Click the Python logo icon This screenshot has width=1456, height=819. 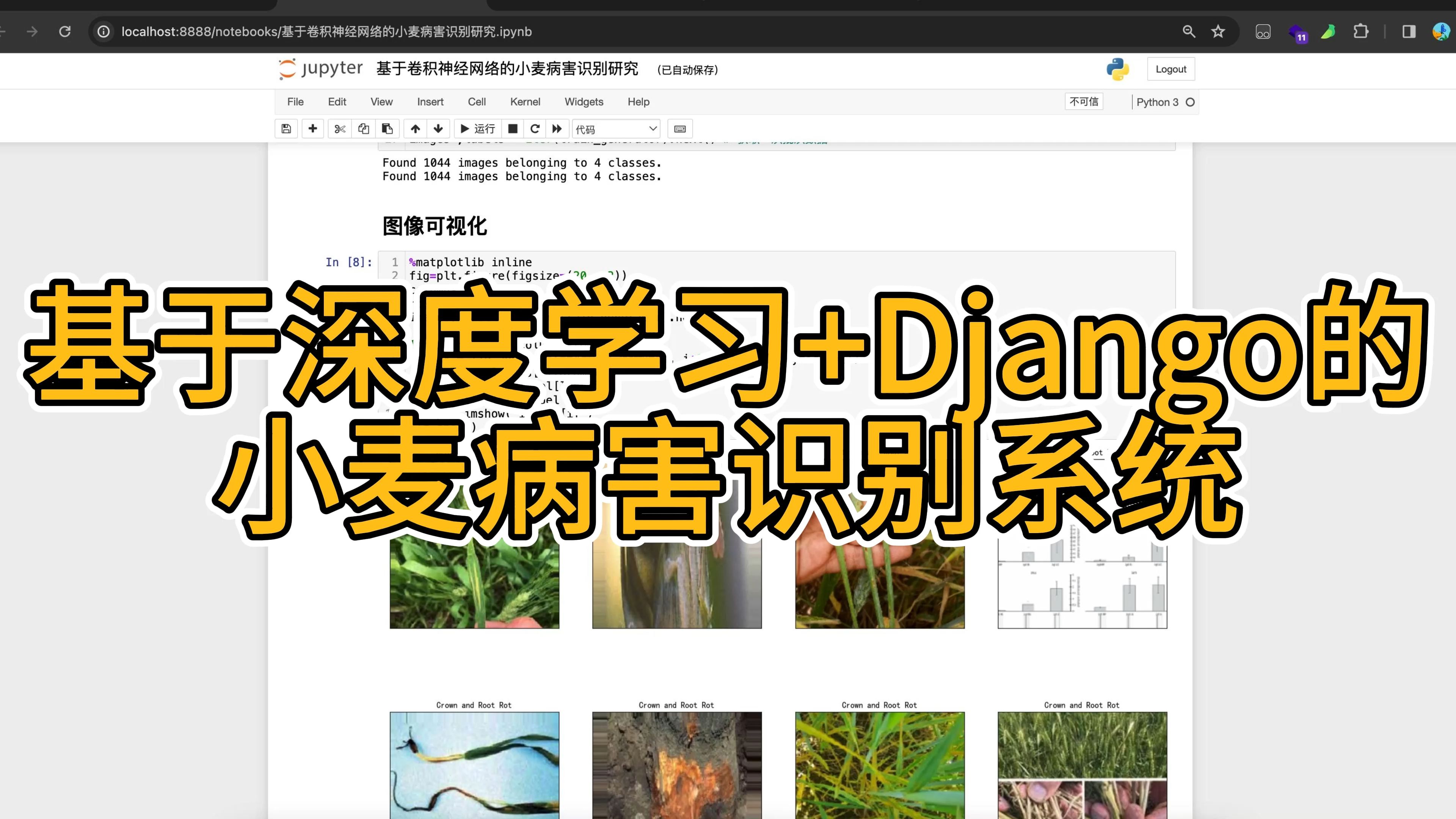tap(1117, 69)
